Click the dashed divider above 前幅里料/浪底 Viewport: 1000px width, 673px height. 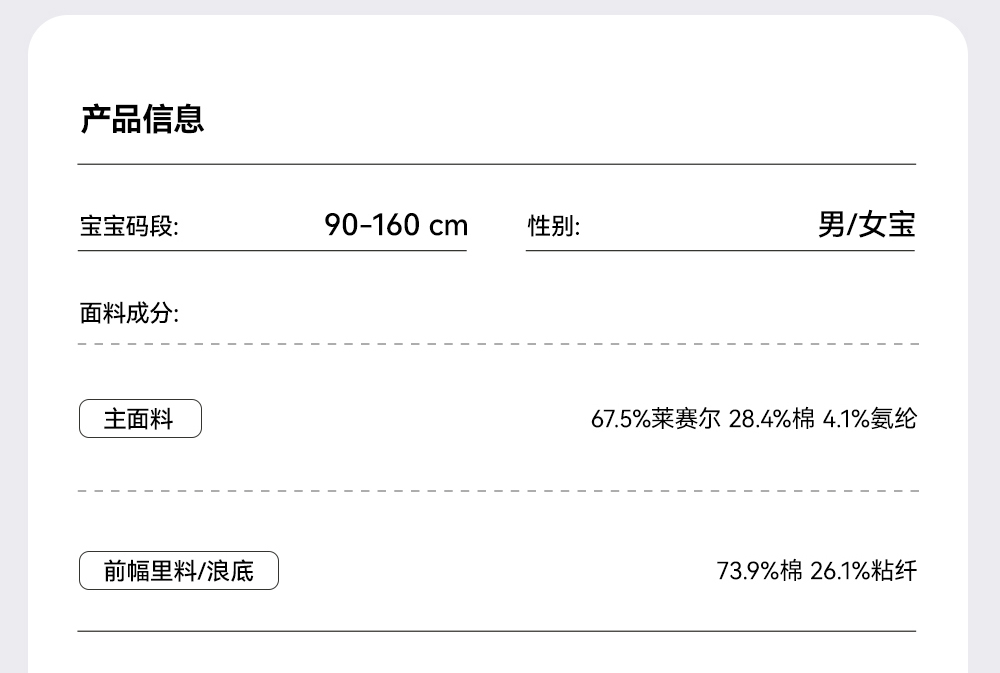click(x=497, y=492)
